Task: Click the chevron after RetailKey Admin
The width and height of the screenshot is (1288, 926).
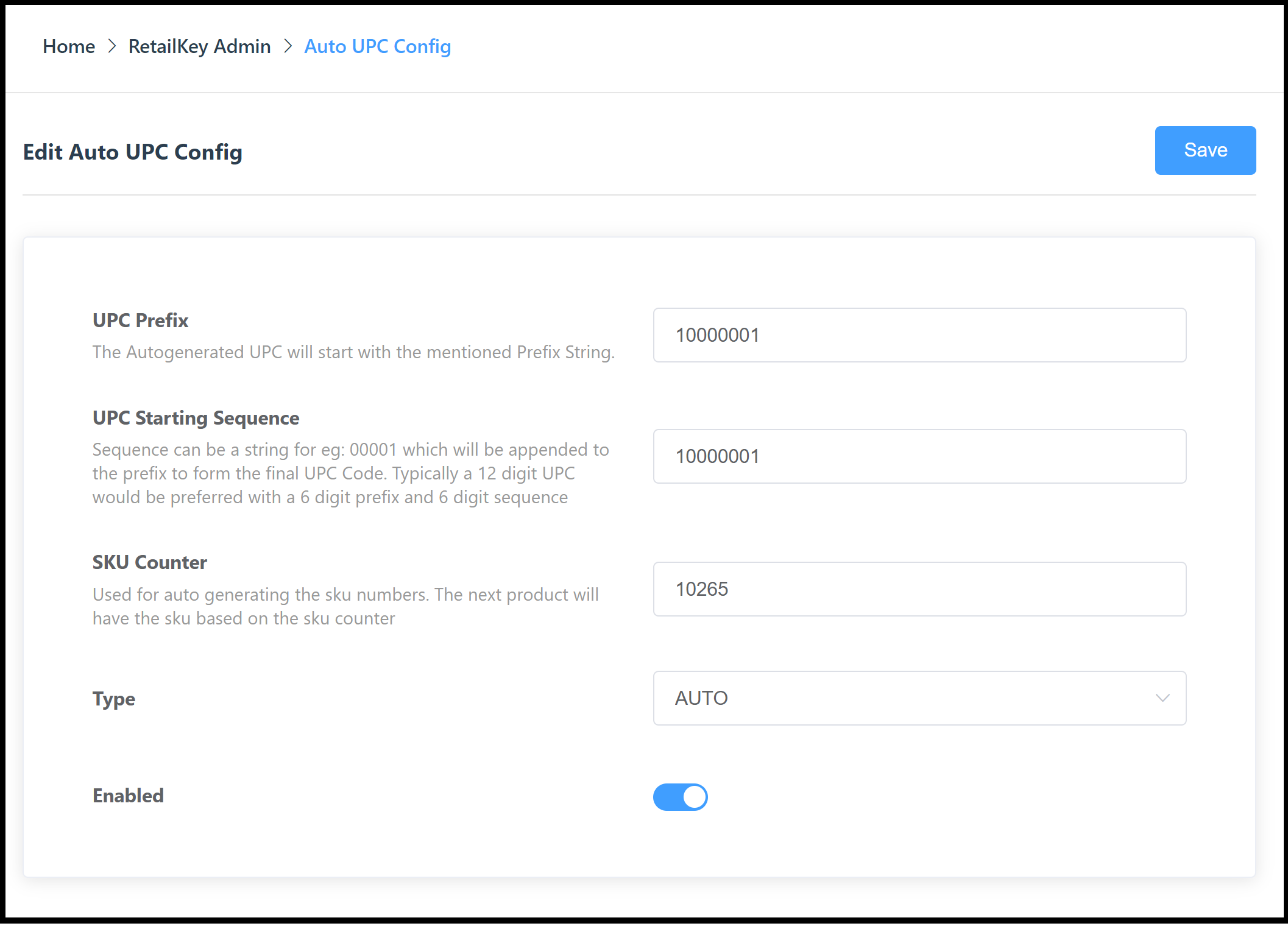Action: [288, 46]
